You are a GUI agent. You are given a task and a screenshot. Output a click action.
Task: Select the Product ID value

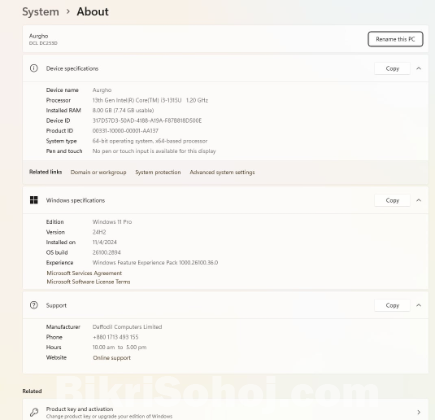point(125,131)
